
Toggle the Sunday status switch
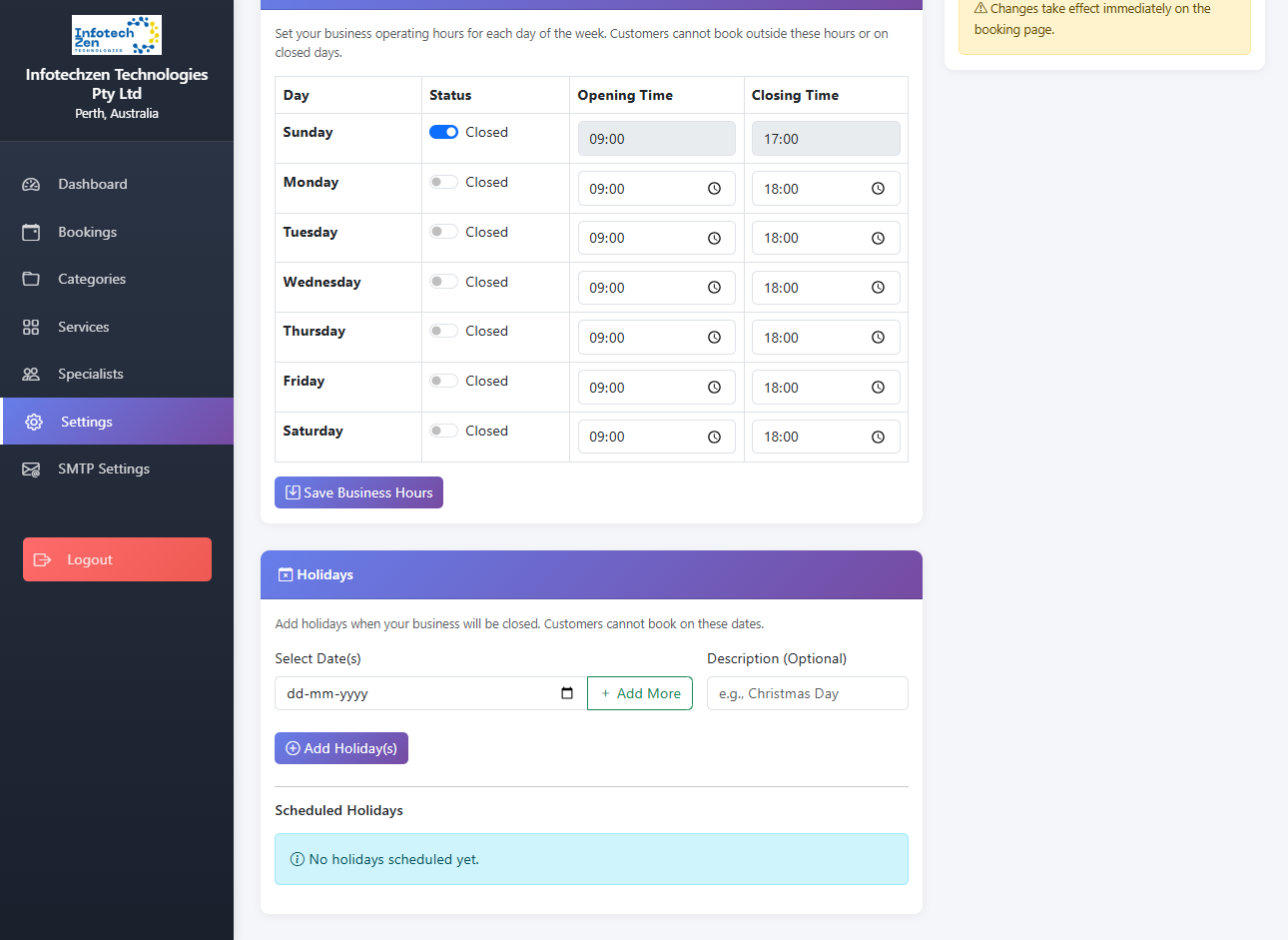tap(443, 132)
